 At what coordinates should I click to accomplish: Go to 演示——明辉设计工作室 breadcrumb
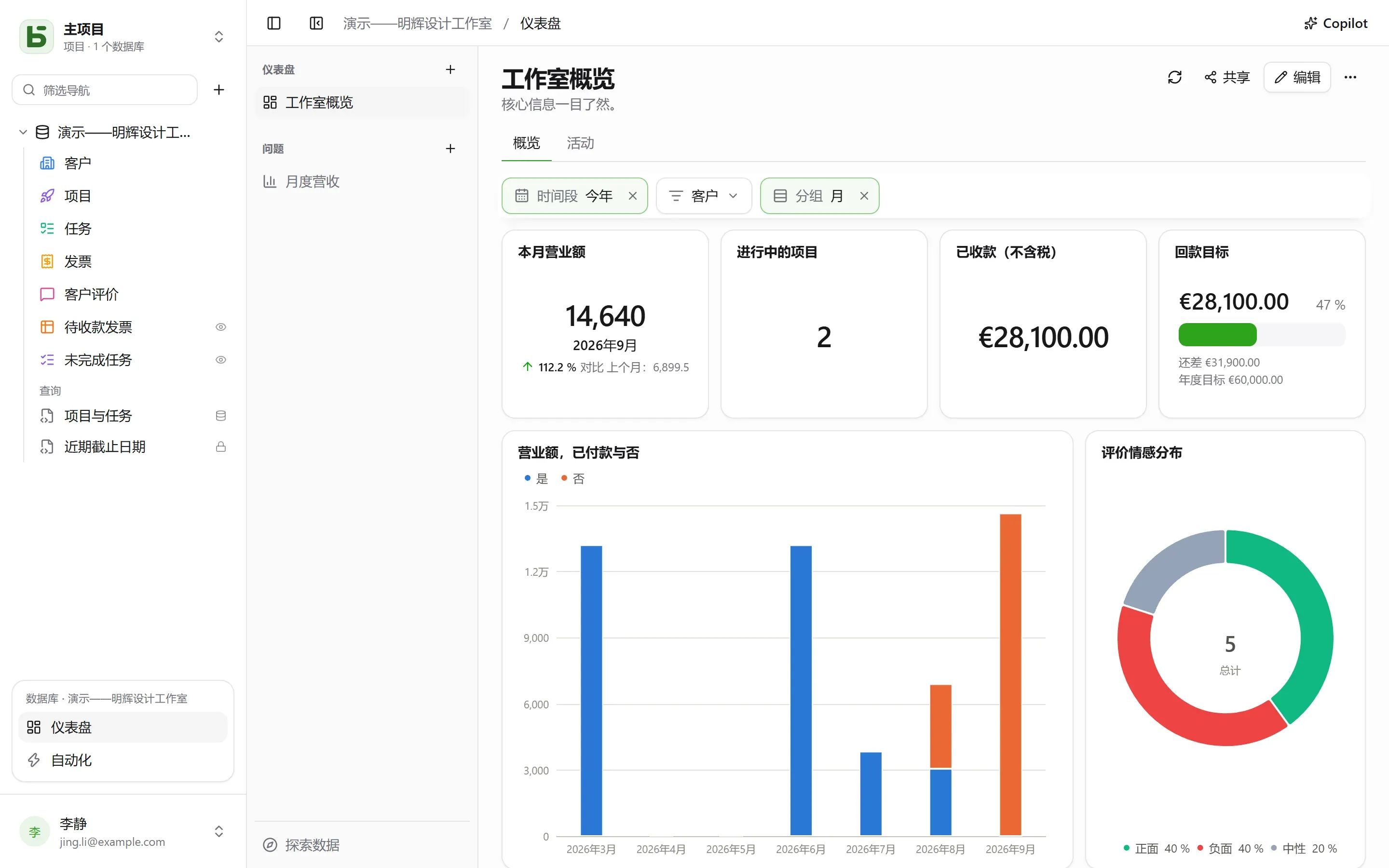click(417, 23)
